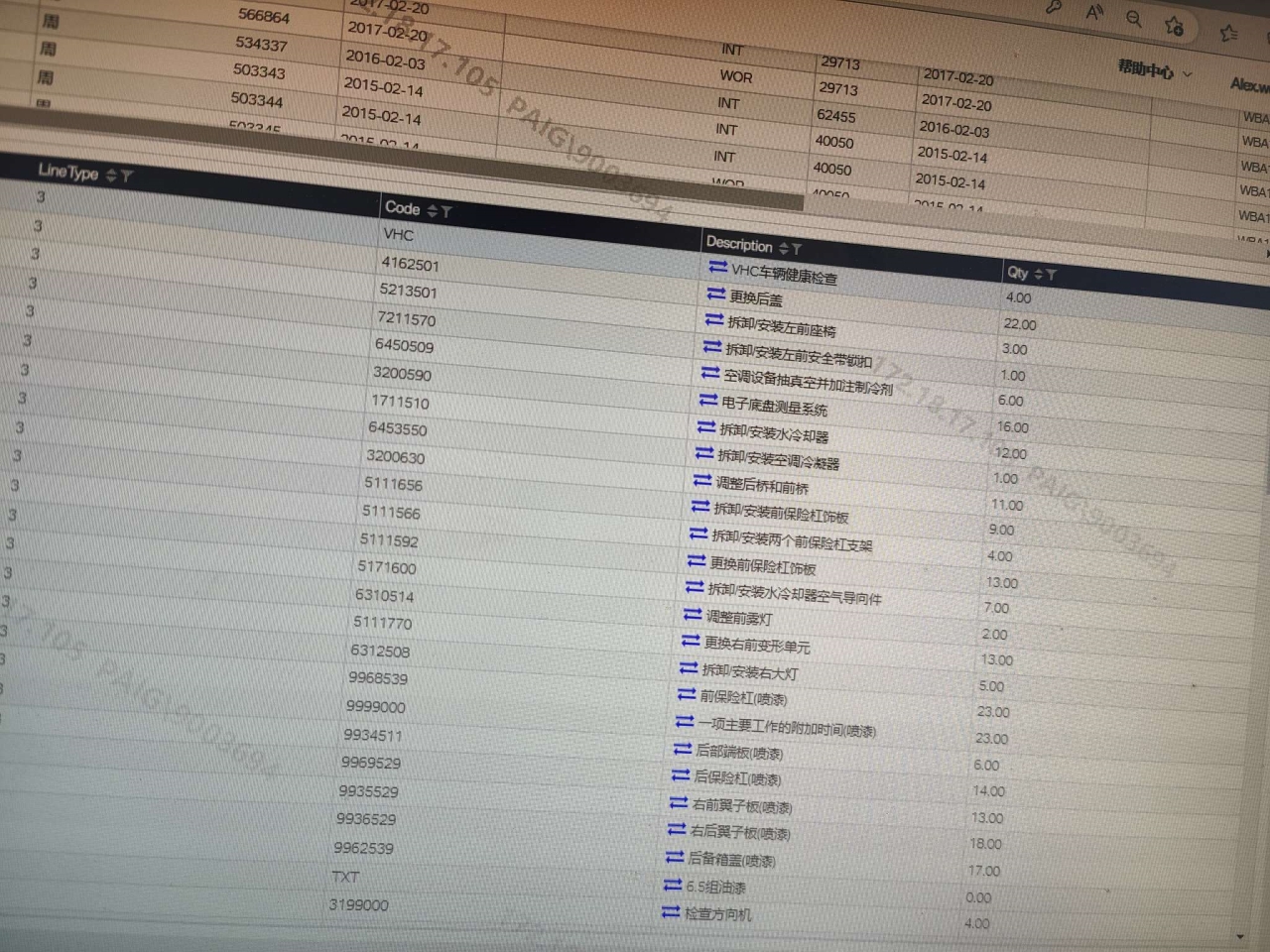Image resolution: width=1270 pixels, height=952 pixels.
Task: Select quantity value 18.00
Action: (985, 844)
